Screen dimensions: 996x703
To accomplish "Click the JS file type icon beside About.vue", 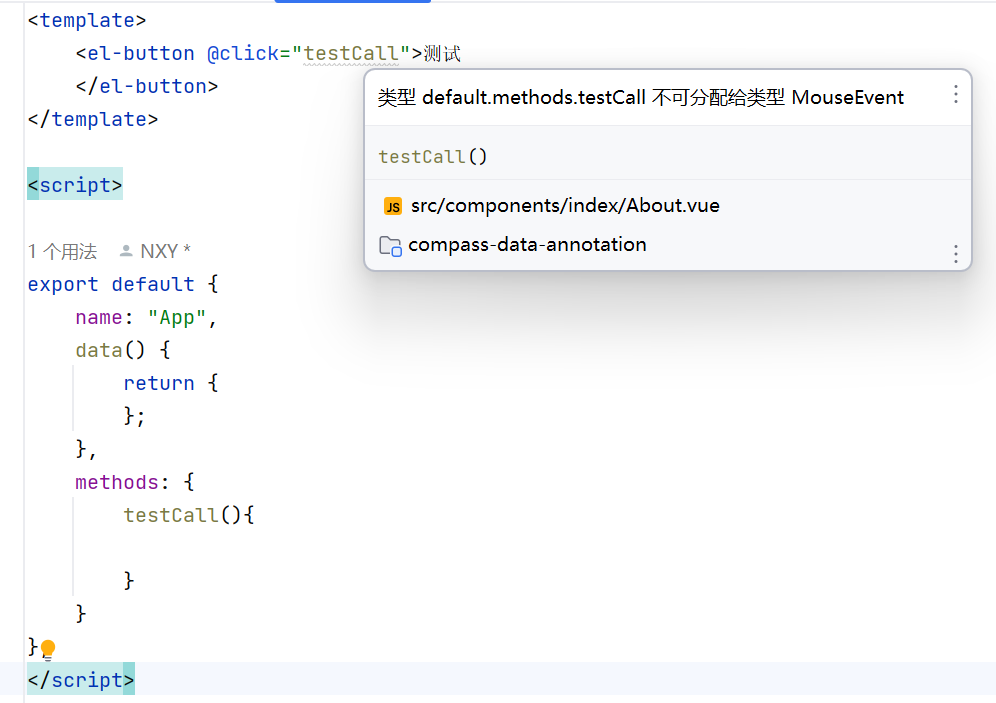I will pos(392,206).
